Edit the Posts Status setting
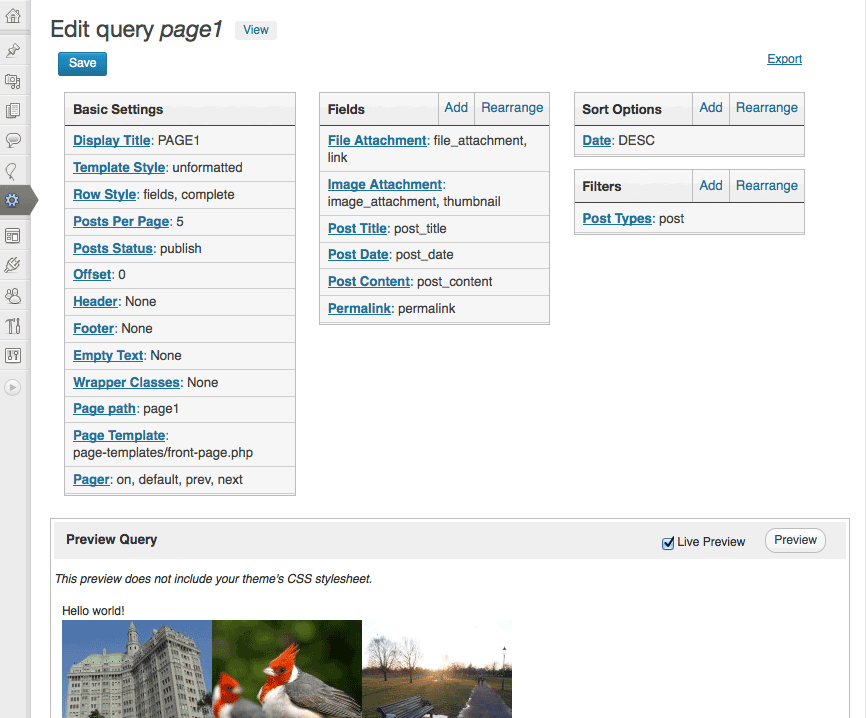866x718 pixels. [x=113, y=249]
